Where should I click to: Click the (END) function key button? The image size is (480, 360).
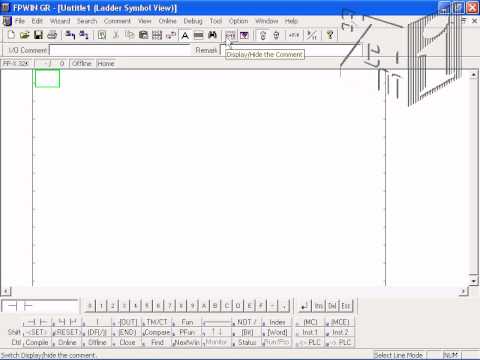[127, 332]
